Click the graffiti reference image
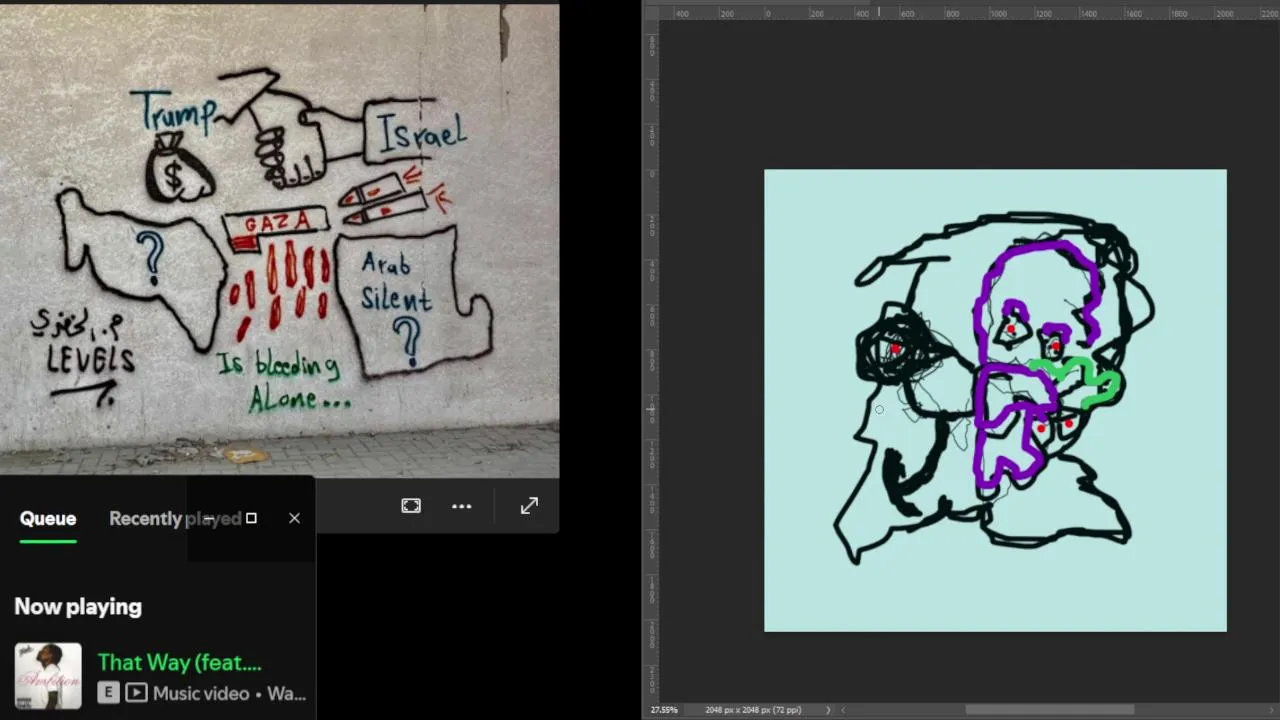Viewport: 1280px width, 720px height. click(279, 240)
